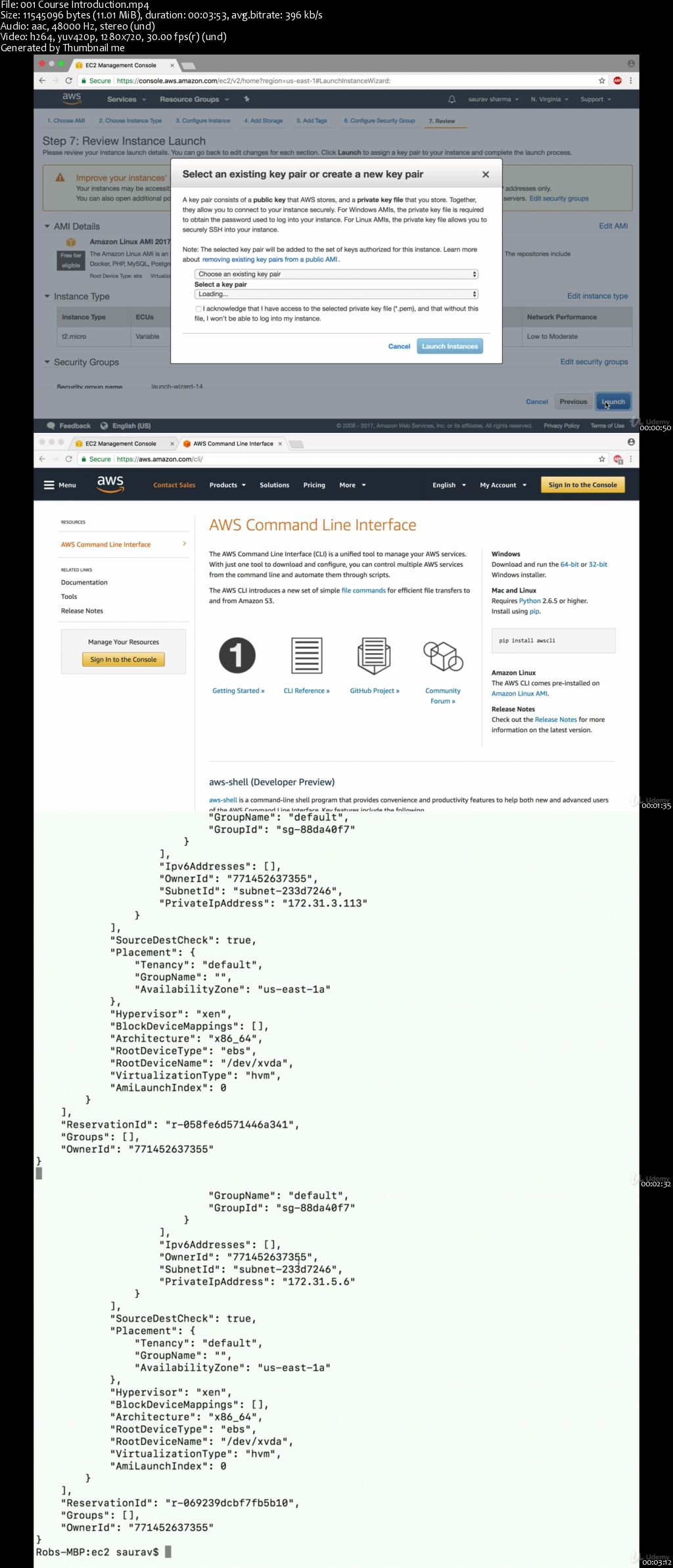Click reload button in AWS CLI browser window
This screenshot has width=673, height=1568.
click(x=69, y=459)
